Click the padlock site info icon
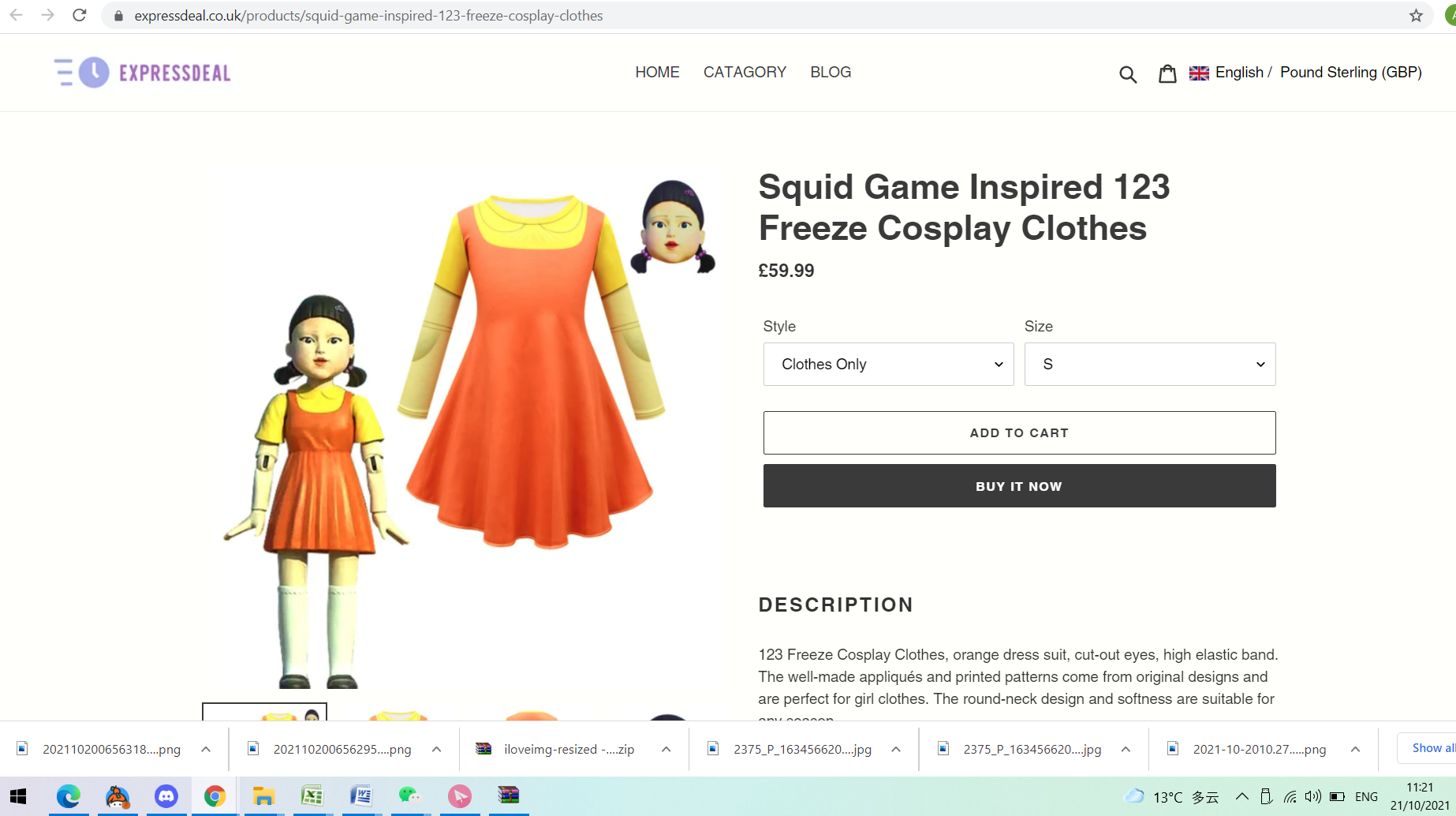Viewport: 1456px width, 816px height. 118,16
